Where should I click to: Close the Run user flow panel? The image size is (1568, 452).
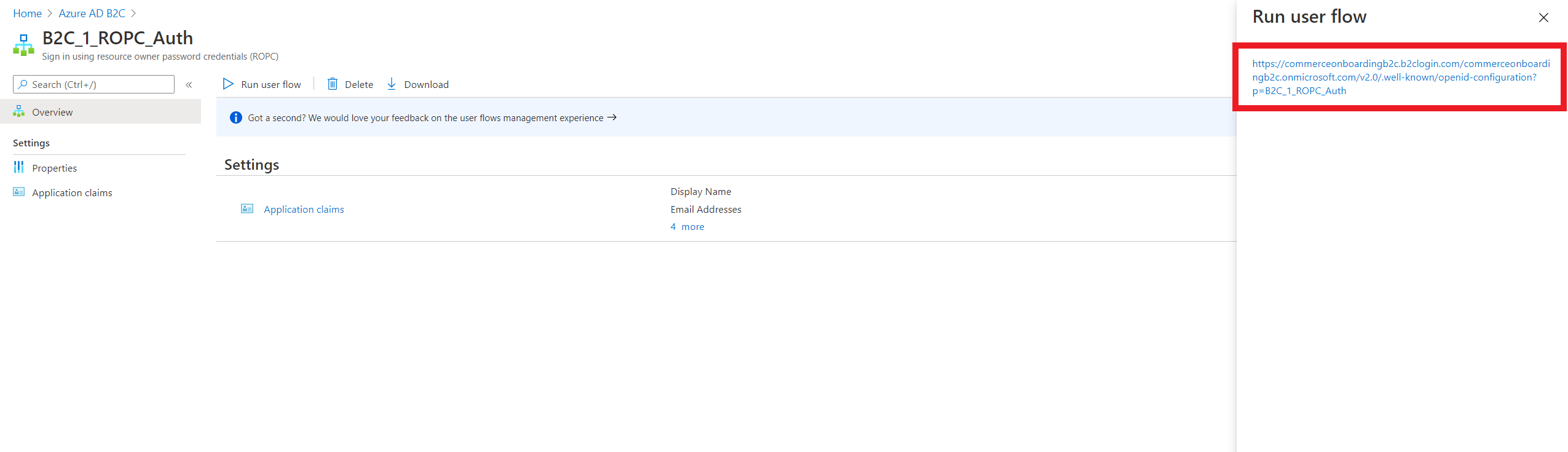point(1543,18)
